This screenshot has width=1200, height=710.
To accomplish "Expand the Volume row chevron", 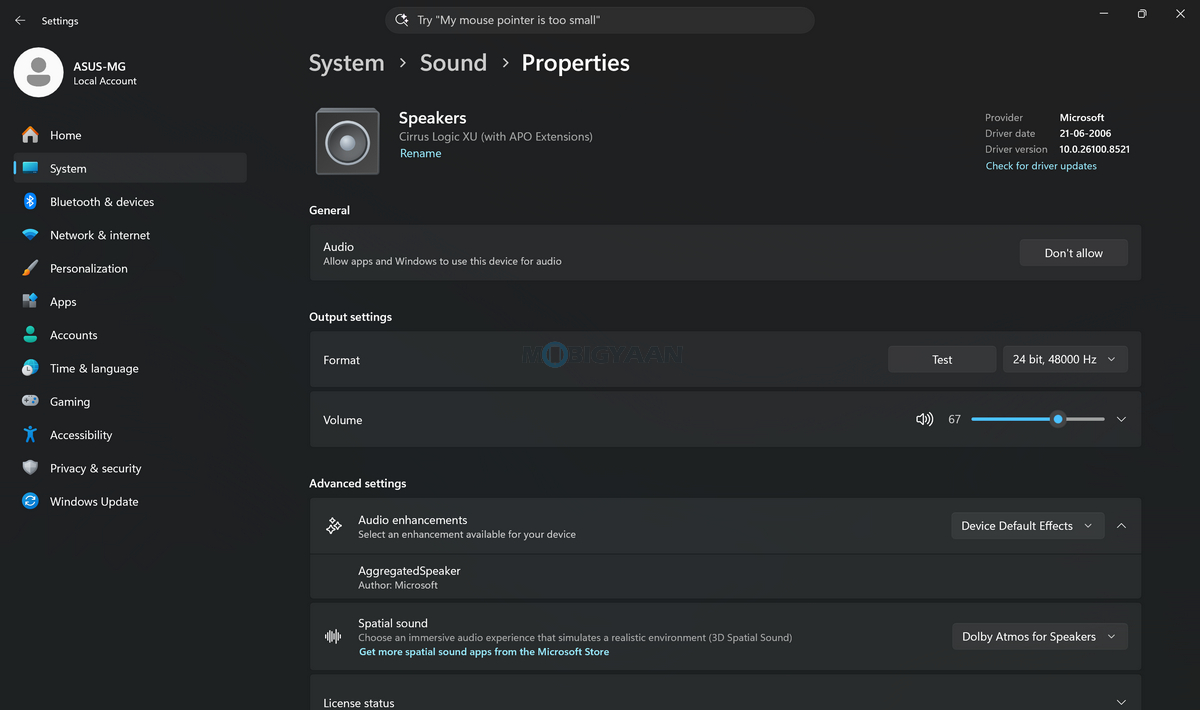I will tap(1121, 419).
